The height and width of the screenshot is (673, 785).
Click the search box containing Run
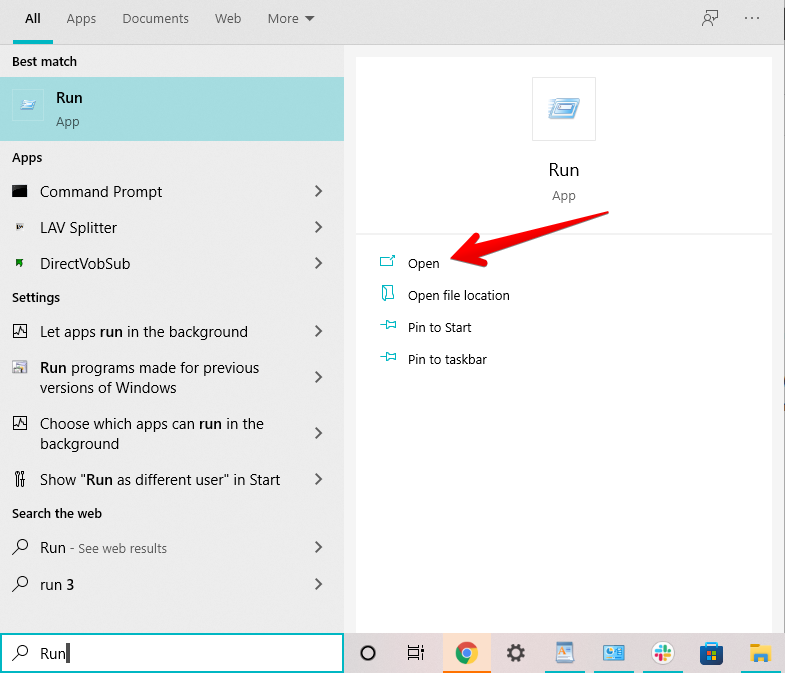point(180,653)
